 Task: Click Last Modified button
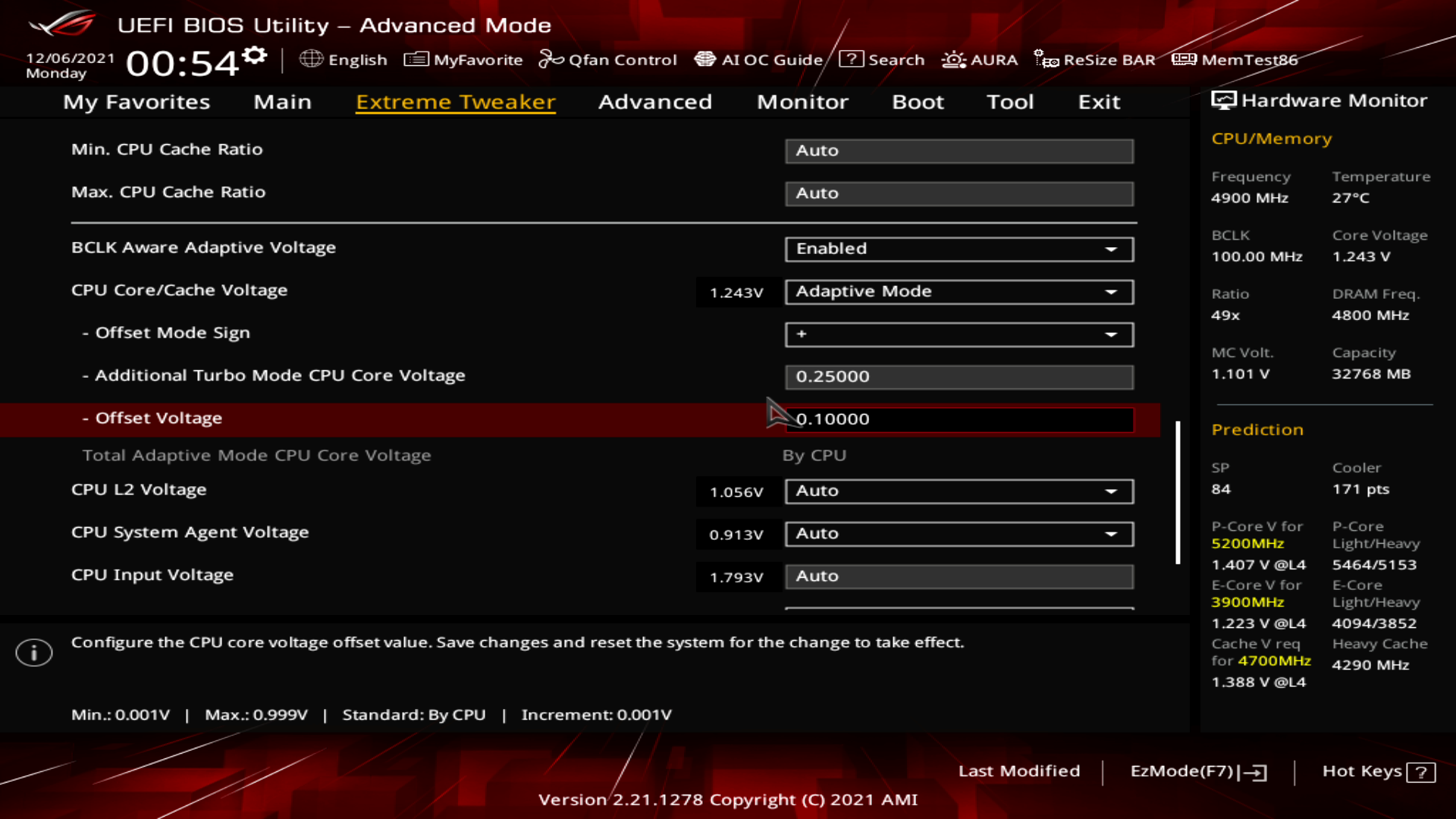[1018, 771]
